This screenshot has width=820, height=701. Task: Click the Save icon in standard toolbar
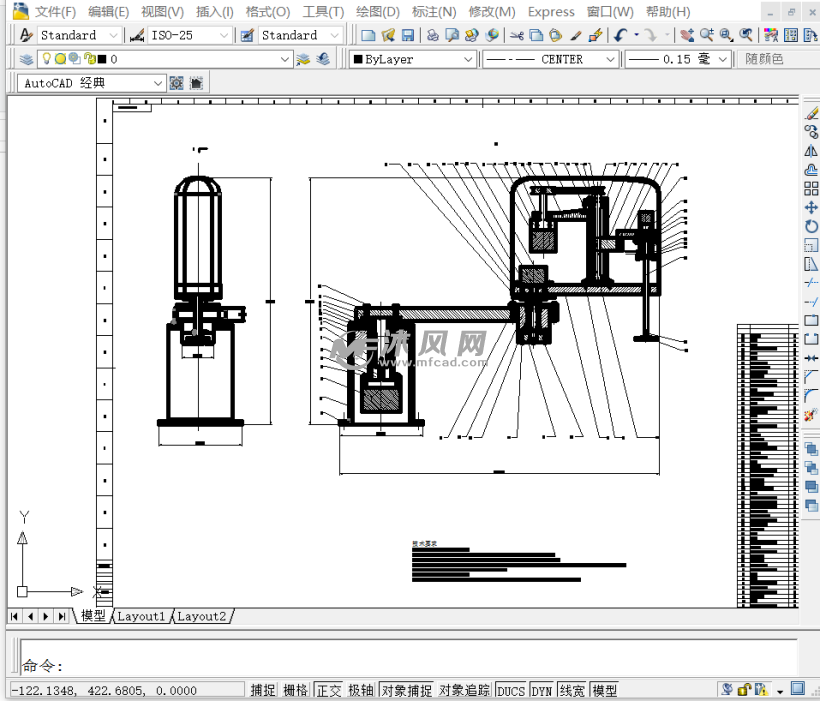tap(407, 35)
